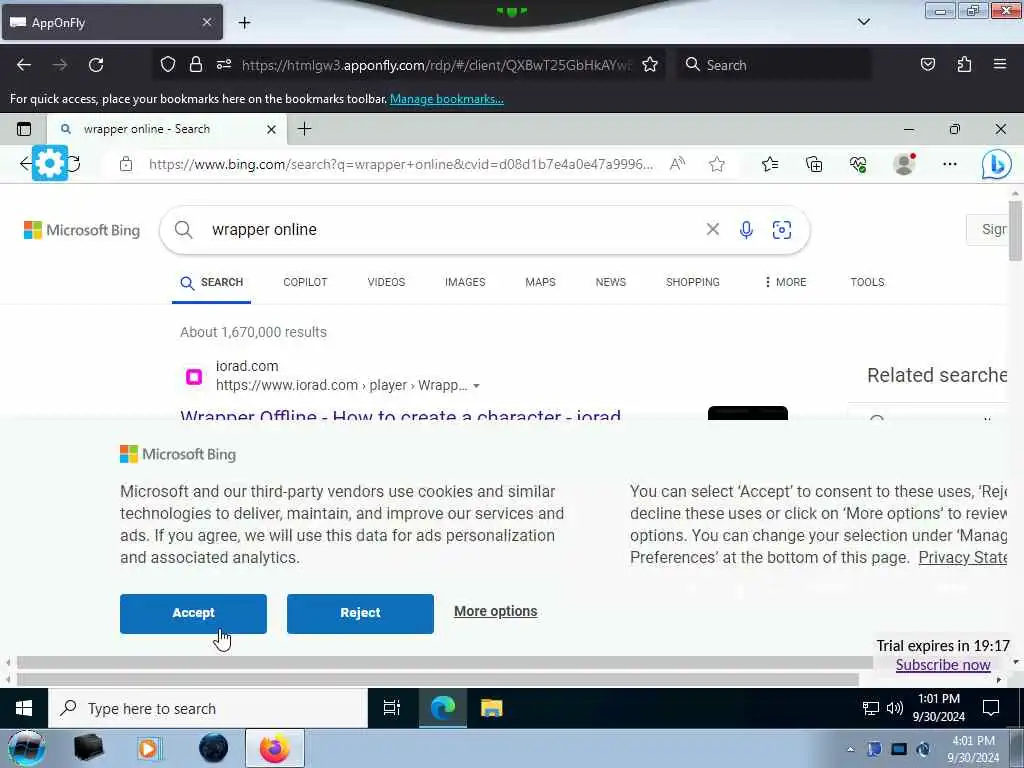The height and width of the screenshot is (768, 1024).
Task: Open Edge tab actions menu icon
Action: click(x=24, y=129)
